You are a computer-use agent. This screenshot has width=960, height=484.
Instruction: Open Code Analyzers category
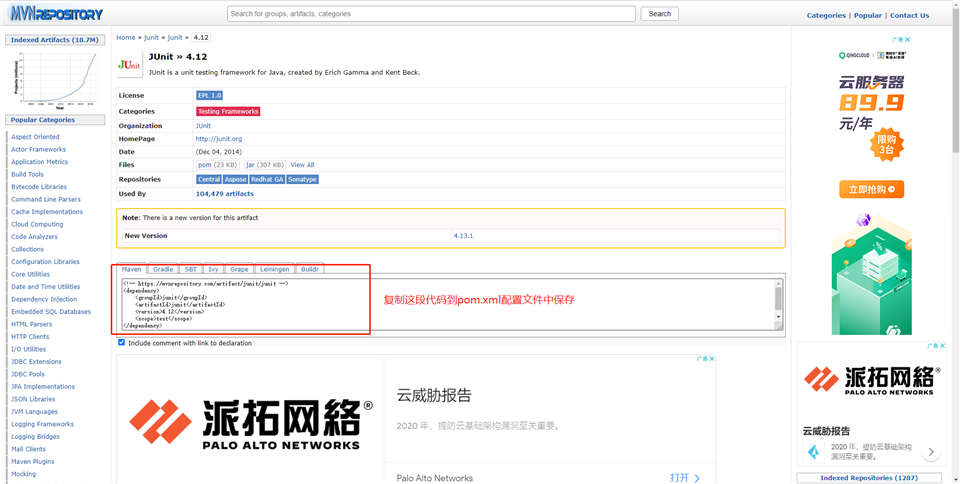point(34,237)
